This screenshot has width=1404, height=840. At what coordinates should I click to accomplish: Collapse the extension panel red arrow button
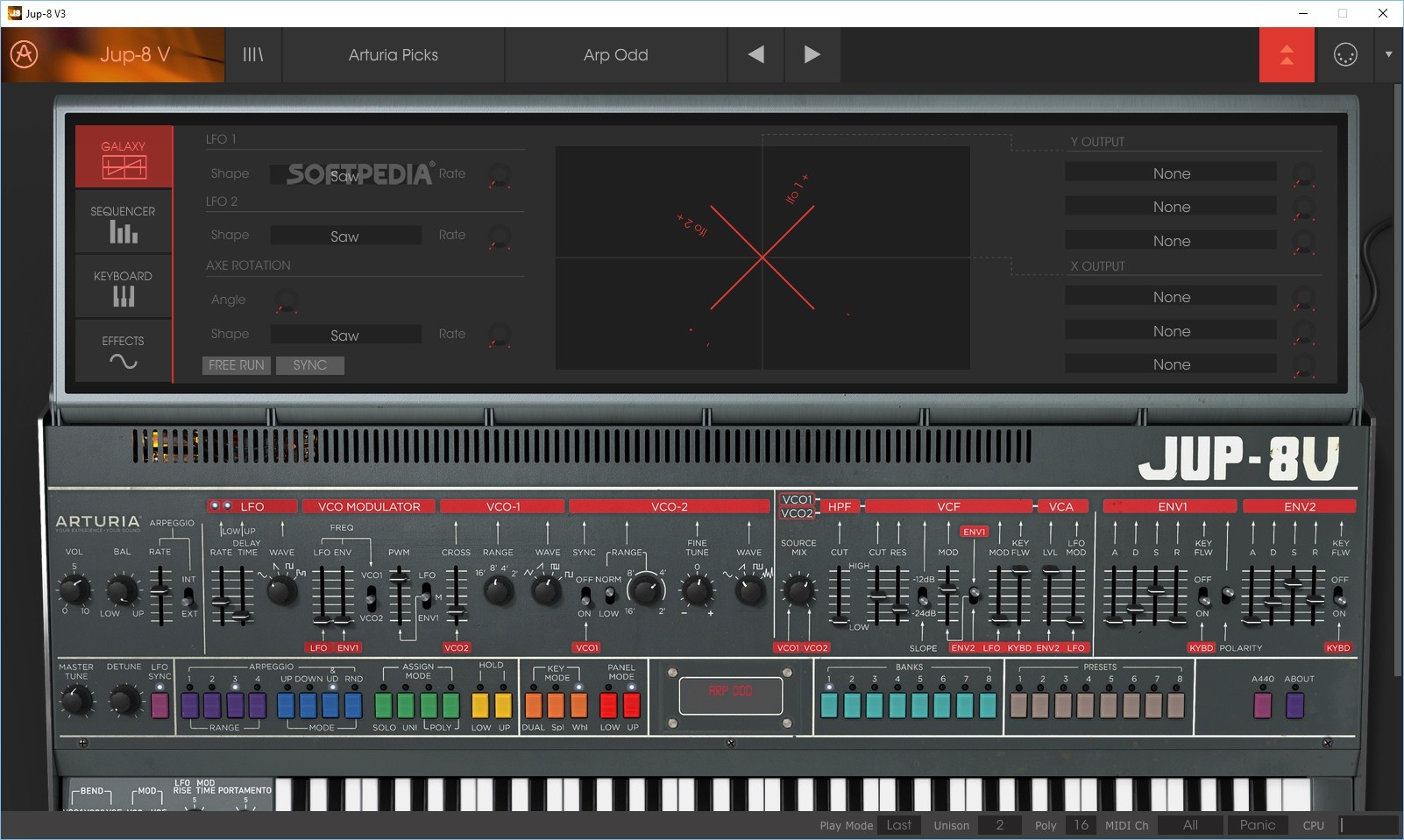pyautogui.click(x=1287, y=54)
